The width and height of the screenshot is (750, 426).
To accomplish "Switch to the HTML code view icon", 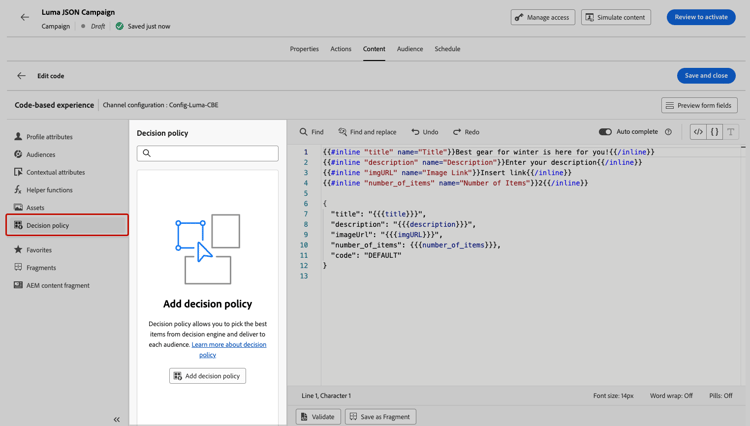I will pyautogui.click(x=698, y=132).
